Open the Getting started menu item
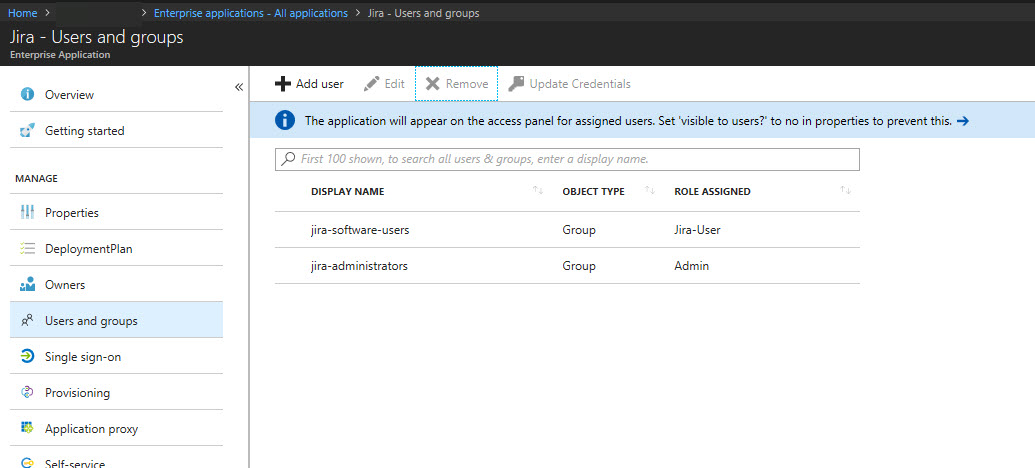1035x468 pixels. tap(116, 131)
